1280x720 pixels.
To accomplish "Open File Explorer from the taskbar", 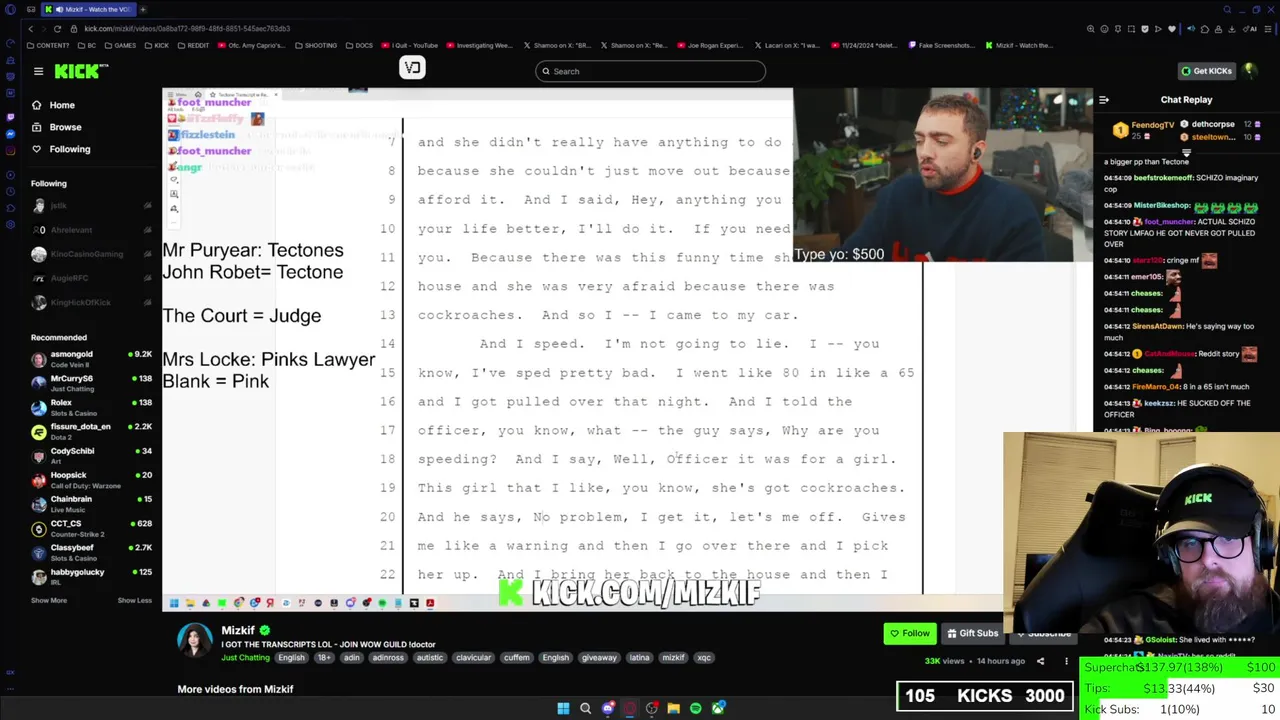I will [x=674, y=708].
